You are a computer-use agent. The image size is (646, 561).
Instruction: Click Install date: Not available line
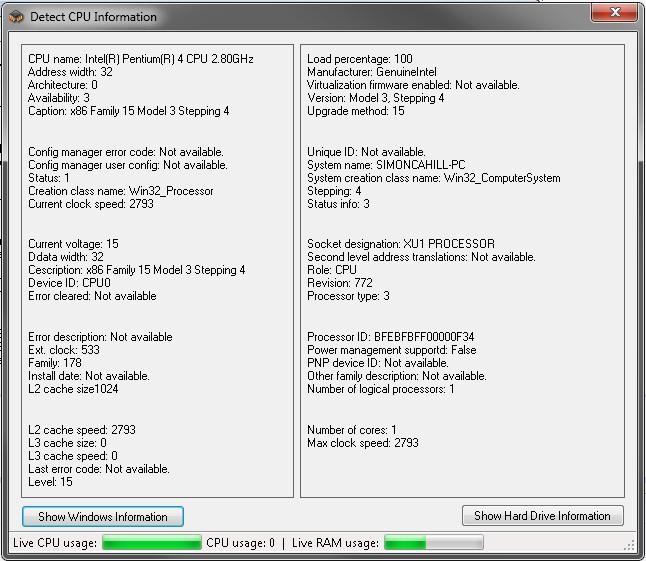click(x=89, y=376)
